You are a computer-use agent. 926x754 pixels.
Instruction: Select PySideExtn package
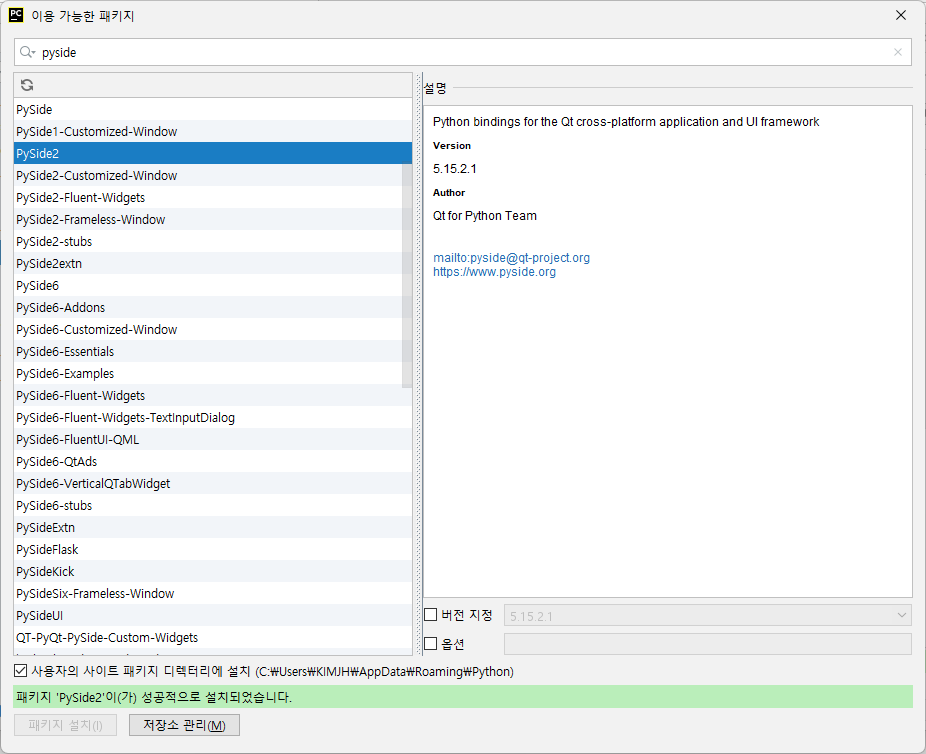point(213,527)
